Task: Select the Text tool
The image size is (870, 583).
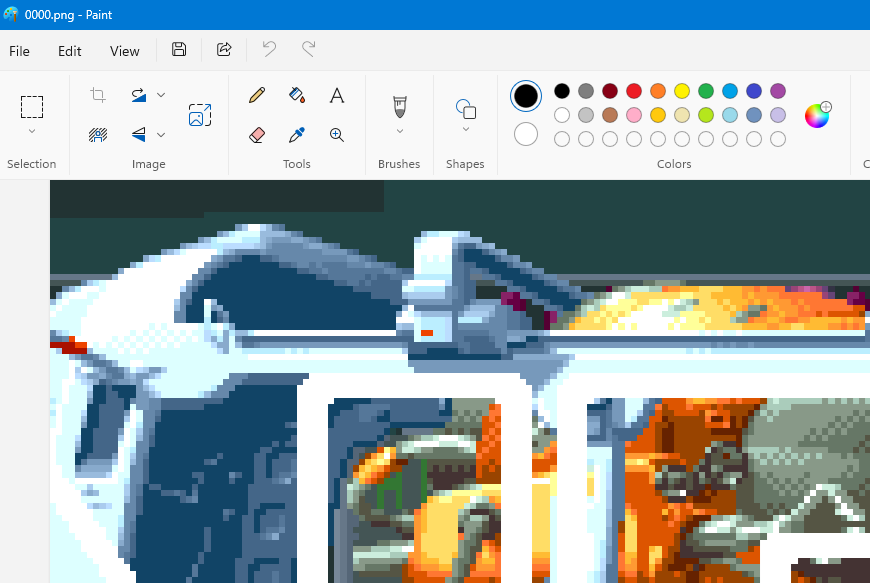Action: (x=337, y=95)
